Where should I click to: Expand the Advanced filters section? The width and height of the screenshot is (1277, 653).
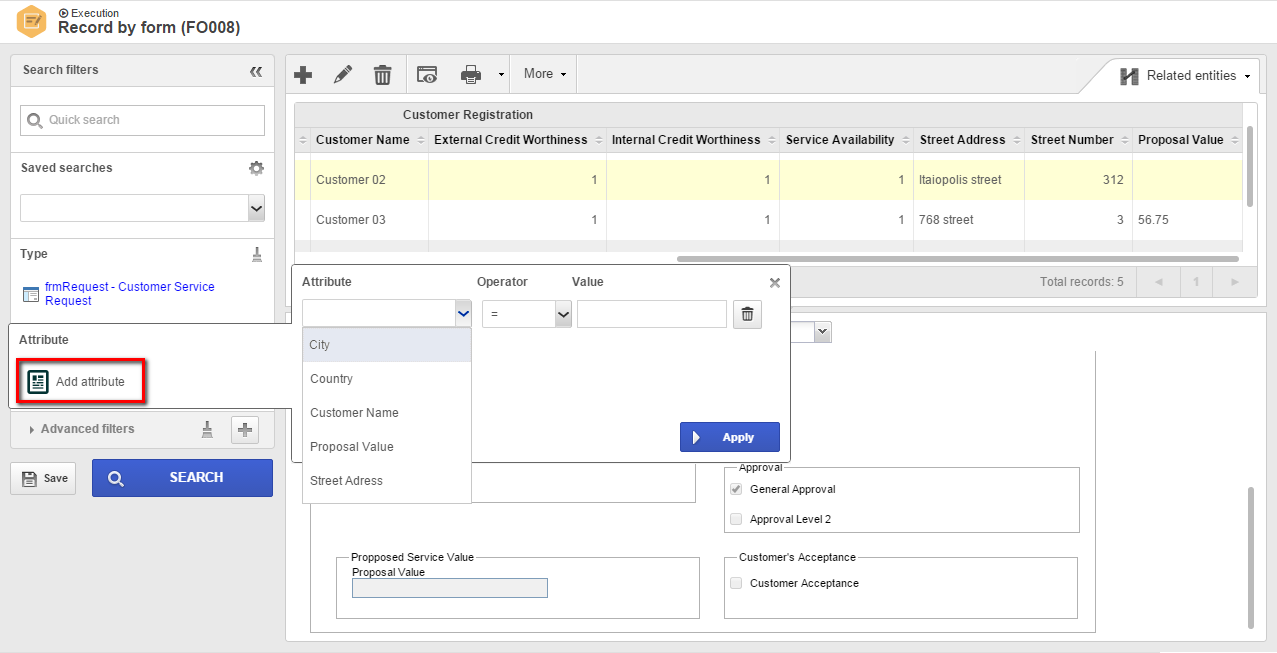[x=87, y=429]
